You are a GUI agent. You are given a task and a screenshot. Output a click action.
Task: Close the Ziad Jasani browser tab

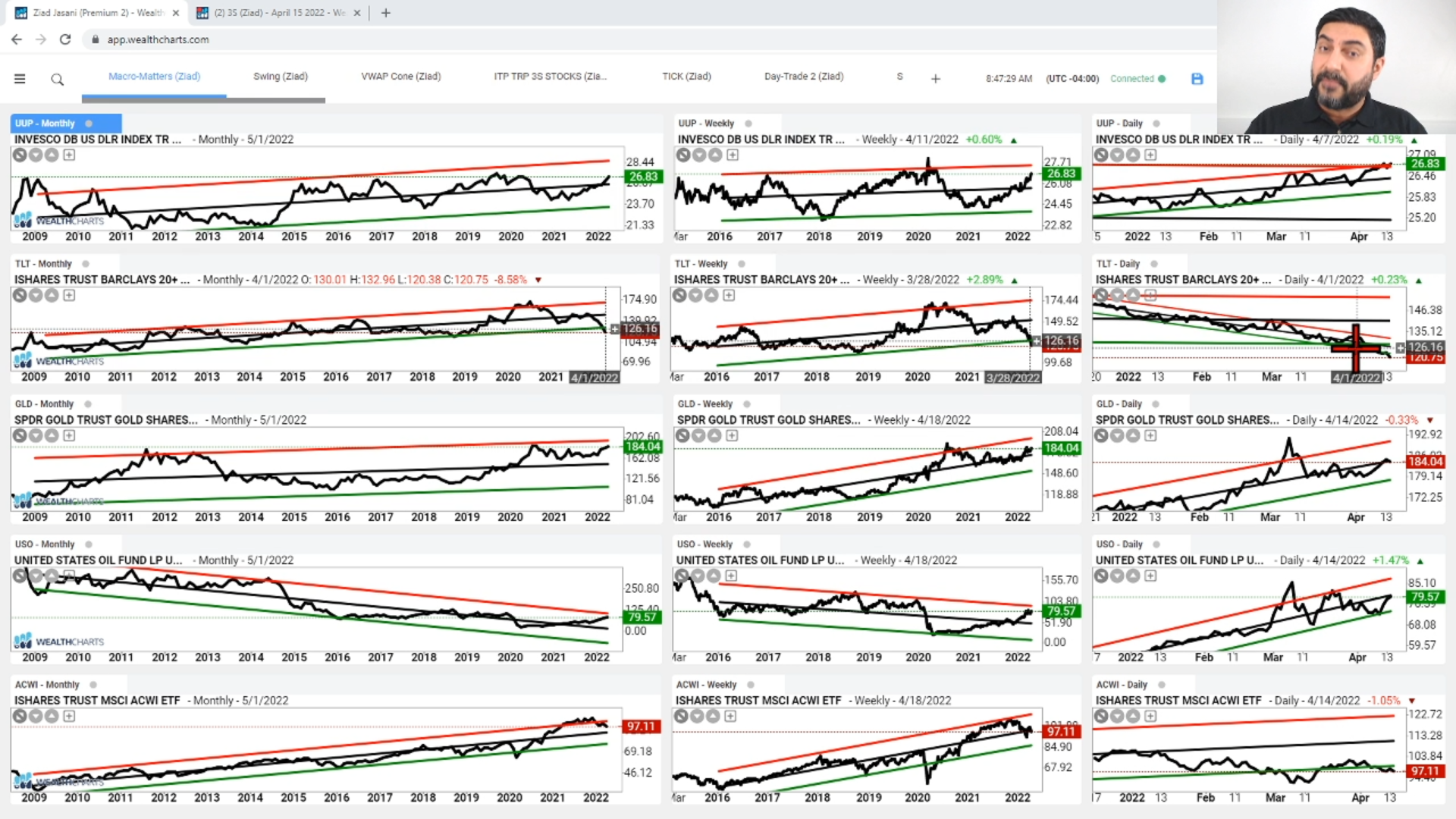(x=176, y=13)
